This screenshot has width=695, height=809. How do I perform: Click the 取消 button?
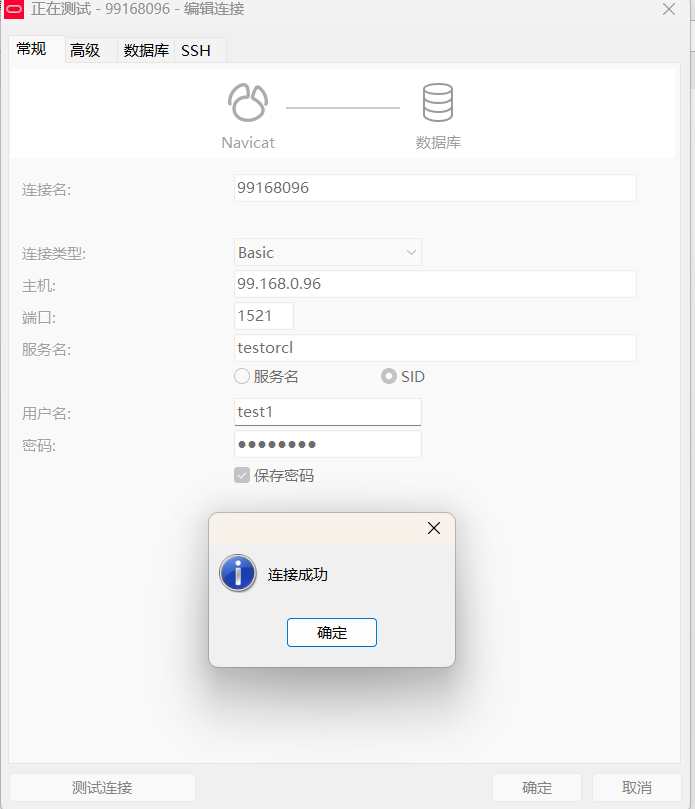point(637,787)
